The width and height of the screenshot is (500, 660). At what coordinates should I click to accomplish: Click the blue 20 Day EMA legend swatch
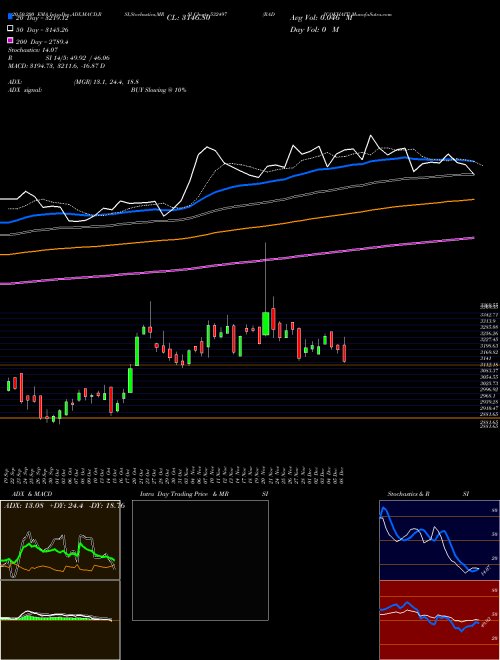pyautogui.click(x=10, y=17)
